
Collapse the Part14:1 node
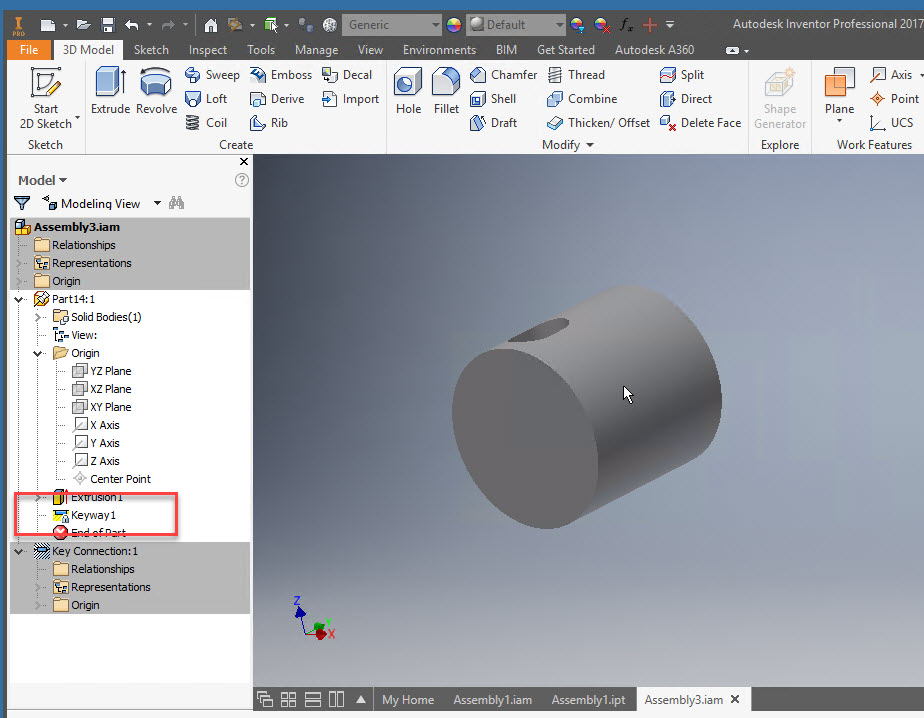coord(17,298)
